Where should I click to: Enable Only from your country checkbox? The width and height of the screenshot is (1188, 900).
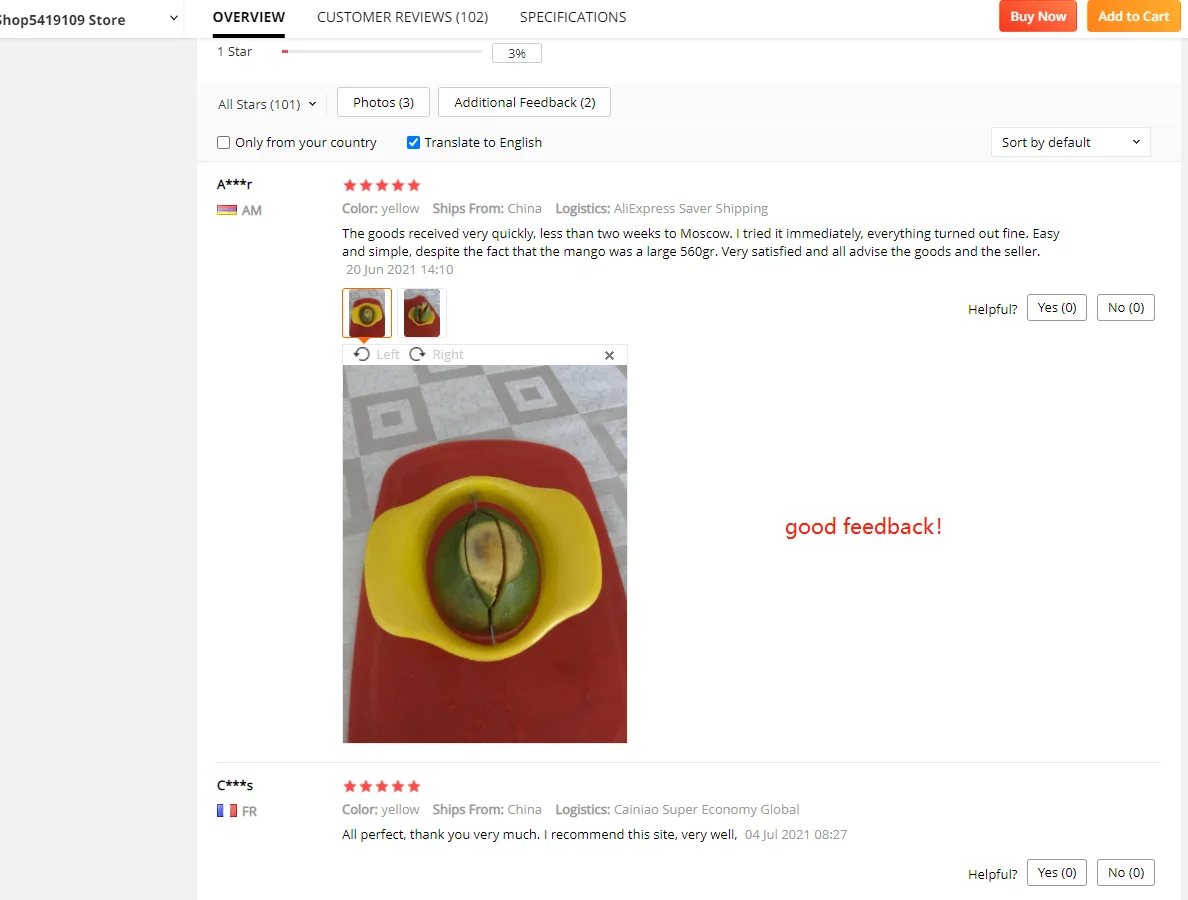[224, 142]
